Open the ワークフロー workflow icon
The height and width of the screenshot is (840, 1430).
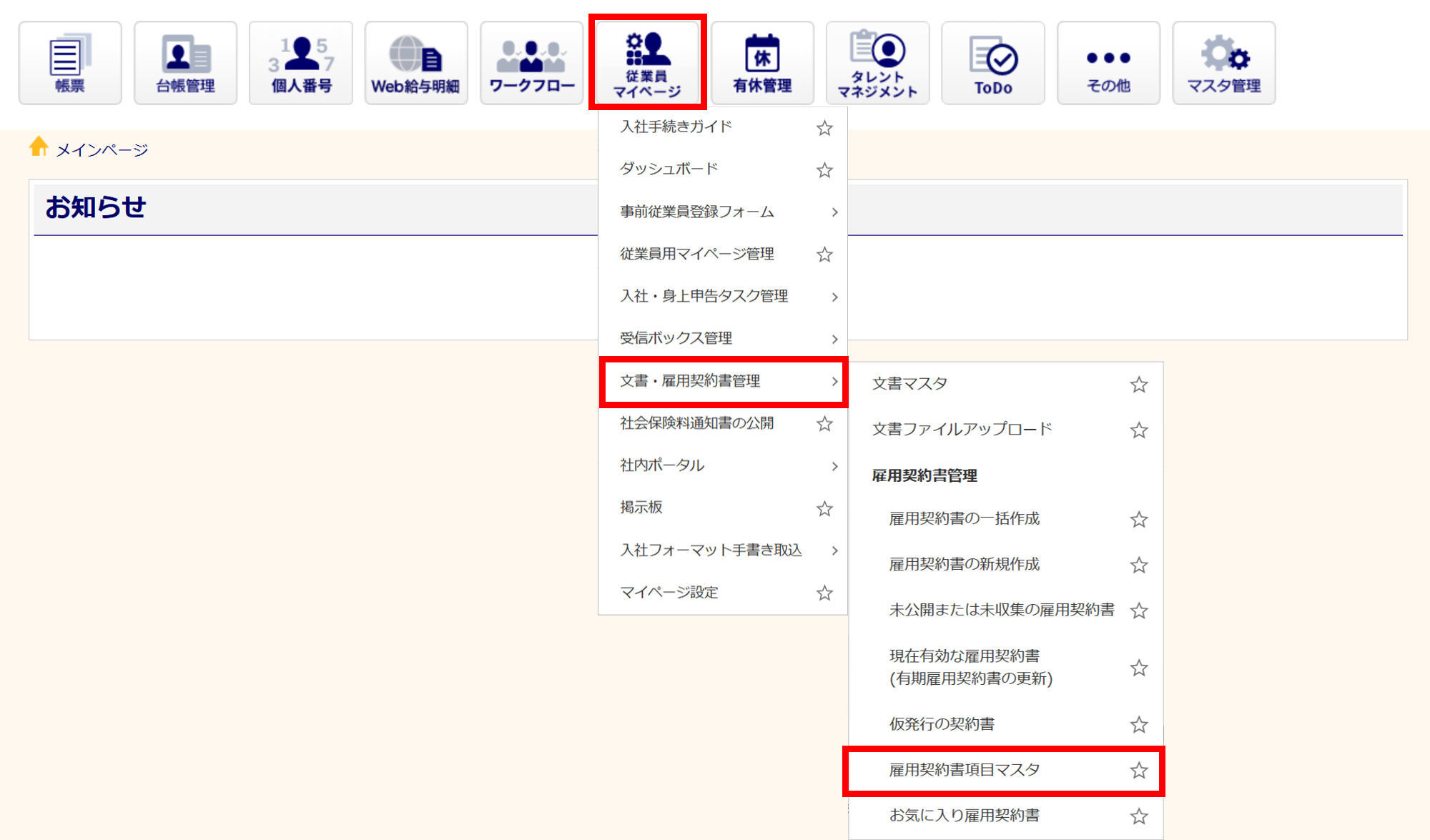pos(531,63)
